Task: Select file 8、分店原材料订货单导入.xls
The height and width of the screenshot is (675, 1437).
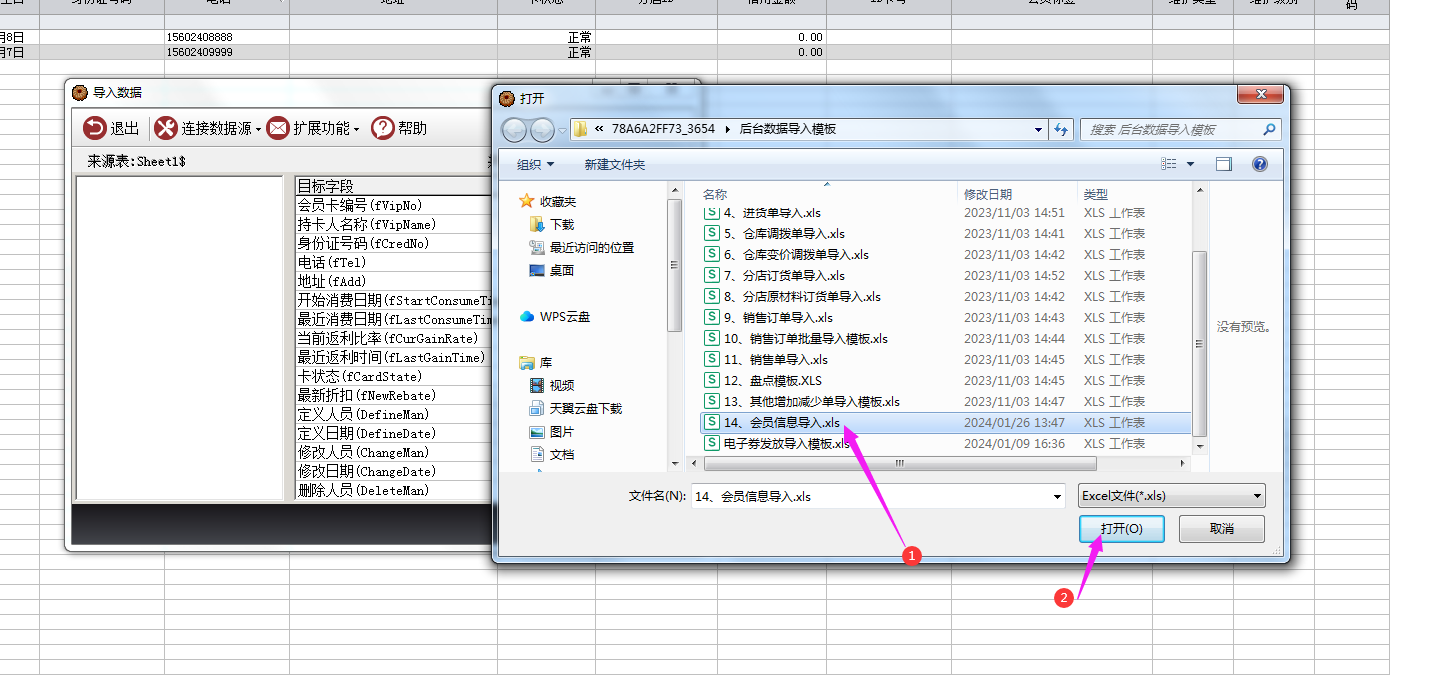Action: (x=792, y=296)
